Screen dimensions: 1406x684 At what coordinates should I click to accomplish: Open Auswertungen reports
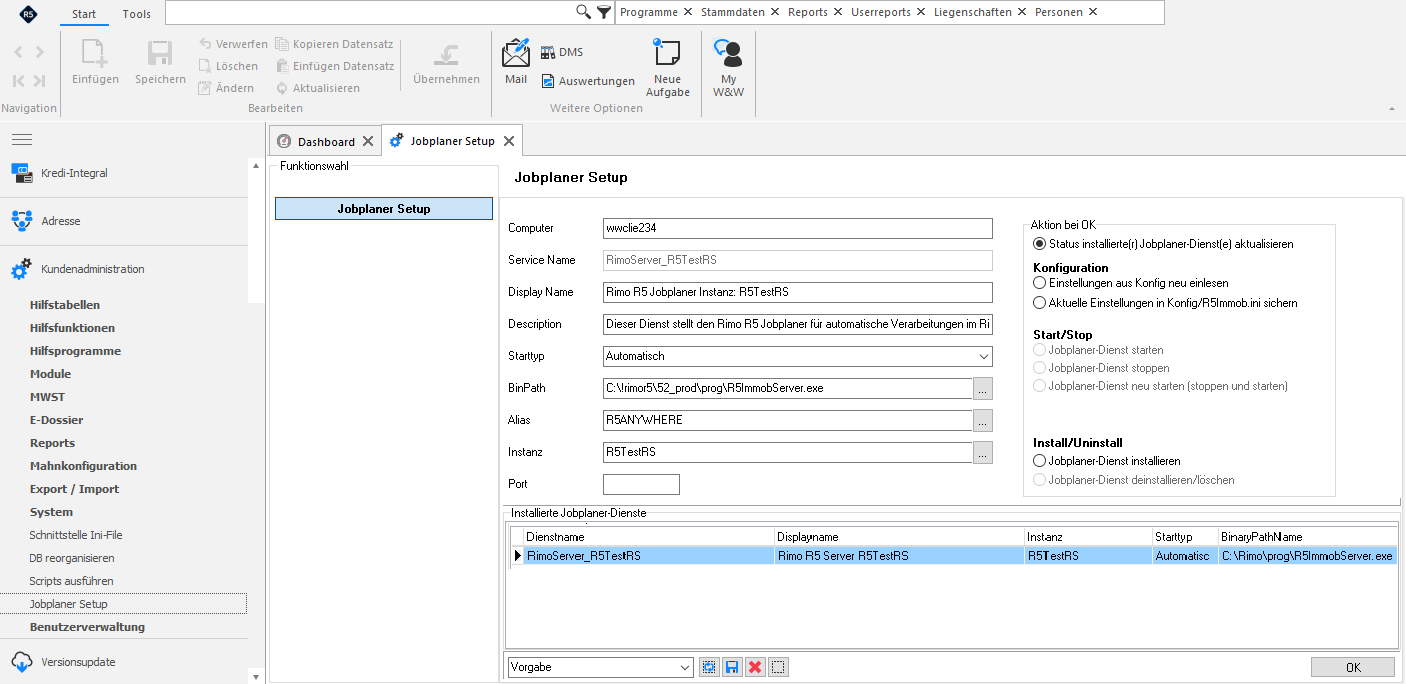[x=588, y=81]
